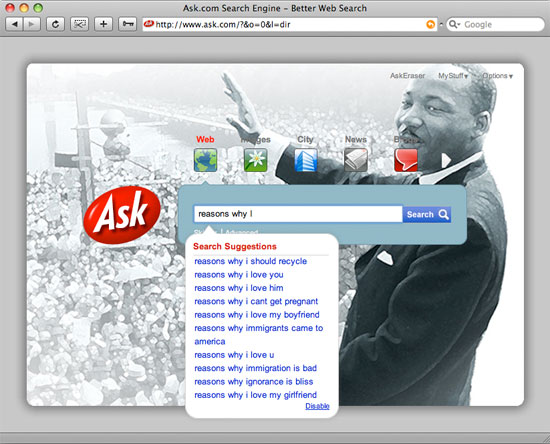Screen dimensions: 550x444
Task: Choose suggestion 'reasons why i love him'
Action: pos(239,288)
